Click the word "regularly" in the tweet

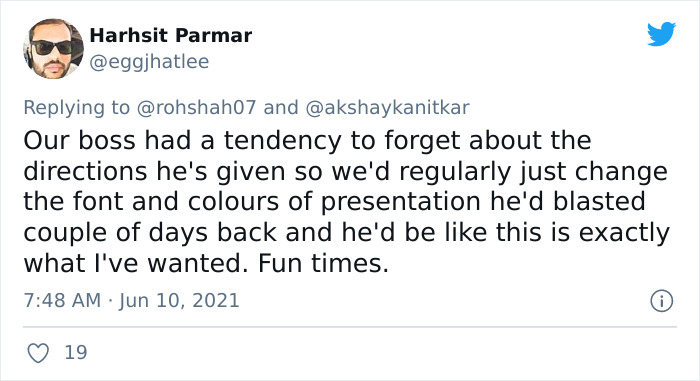pyautogui.click(x=455, y=172)
